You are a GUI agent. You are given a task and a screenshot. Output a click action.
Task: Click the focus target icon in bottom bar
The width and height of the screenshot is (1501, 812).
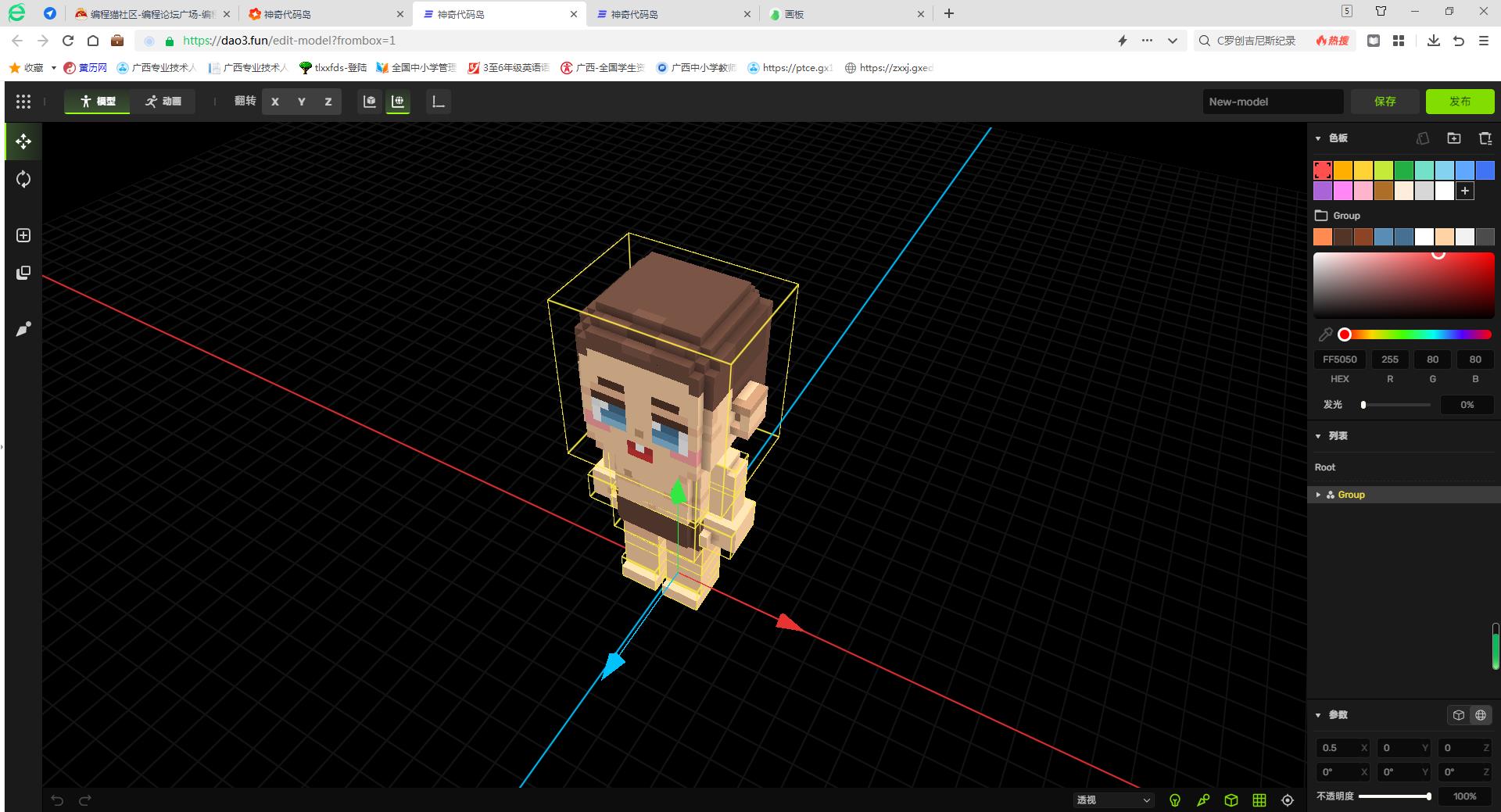(1288, 800)
